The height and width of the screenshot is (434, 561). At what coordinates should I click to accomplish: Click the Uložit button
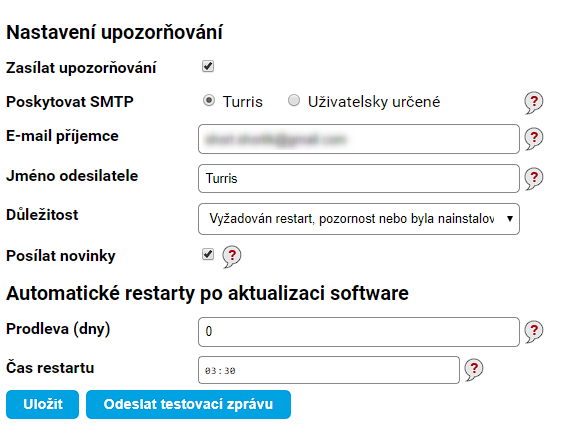(x=43, y=404)
